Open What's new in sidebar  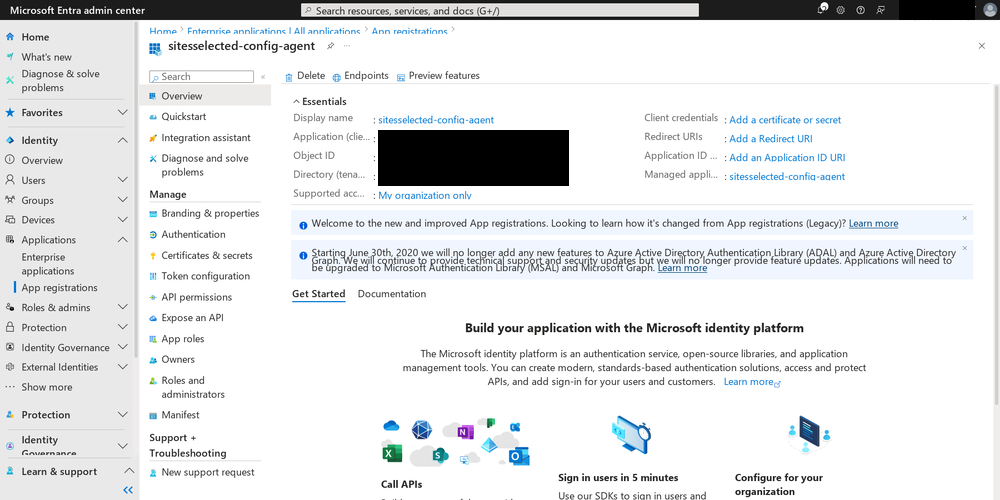(47, 57)
